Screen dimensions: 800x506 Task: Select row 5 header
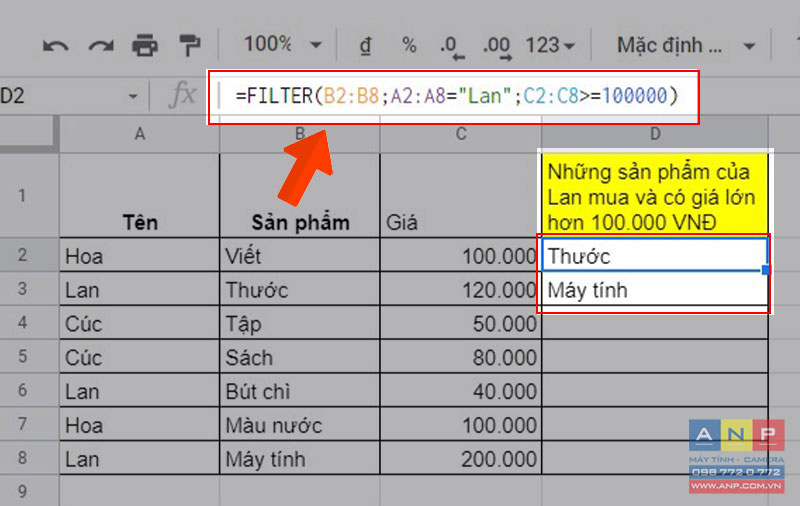coord(30,356)
